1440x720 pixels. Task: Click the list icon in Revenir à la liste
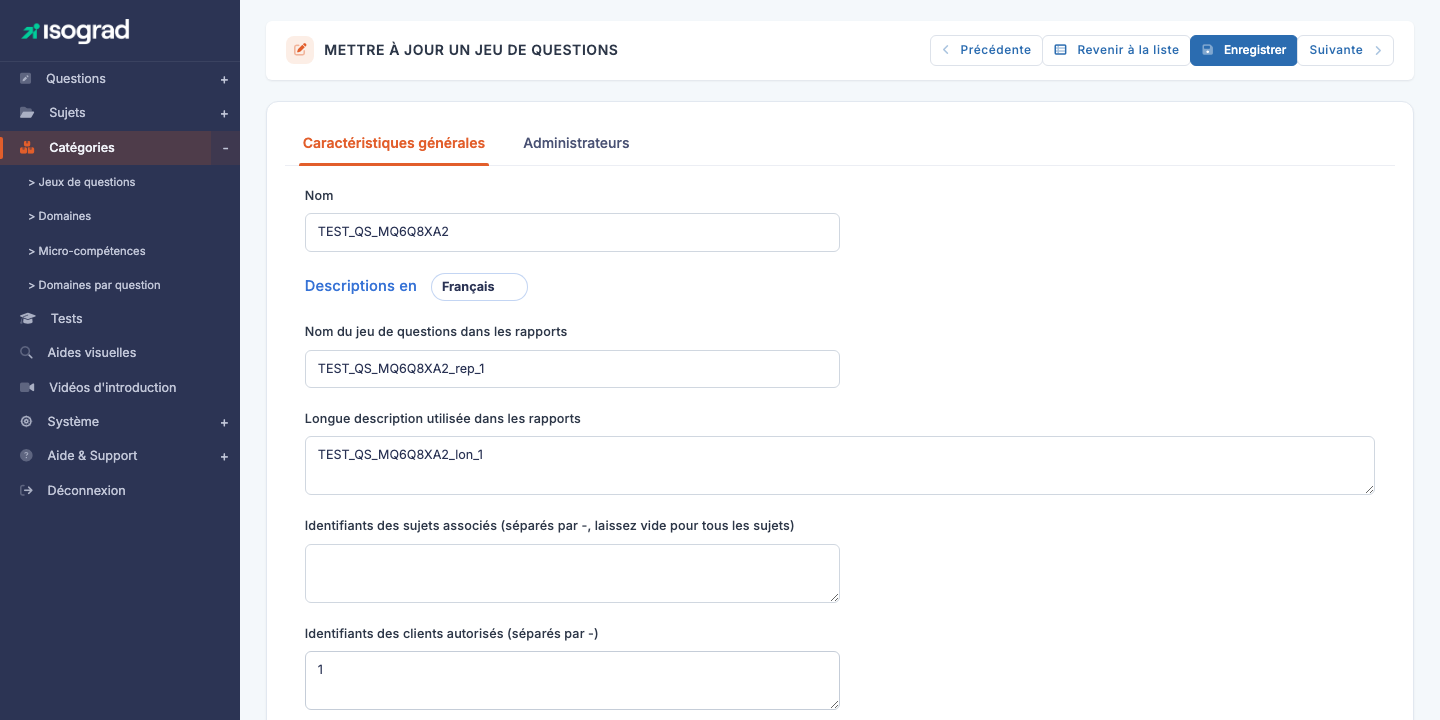coord(1061,50)
